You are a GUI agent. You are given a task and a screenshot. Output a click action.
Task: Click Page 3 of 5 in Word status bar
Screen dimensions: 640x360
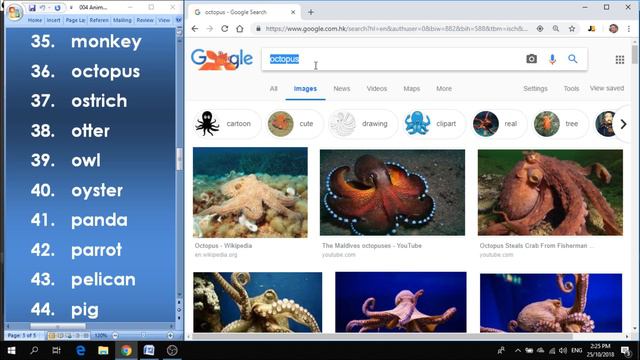(x=22, y=336)
